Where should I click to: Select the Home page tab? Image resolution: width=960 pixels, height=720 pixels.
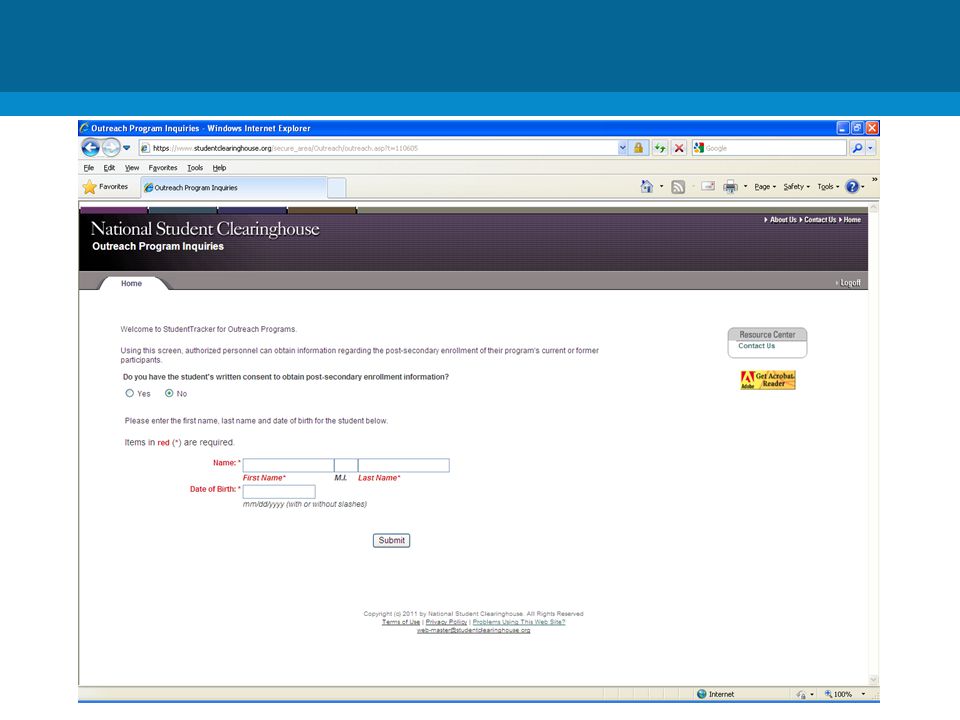(132, 283)
